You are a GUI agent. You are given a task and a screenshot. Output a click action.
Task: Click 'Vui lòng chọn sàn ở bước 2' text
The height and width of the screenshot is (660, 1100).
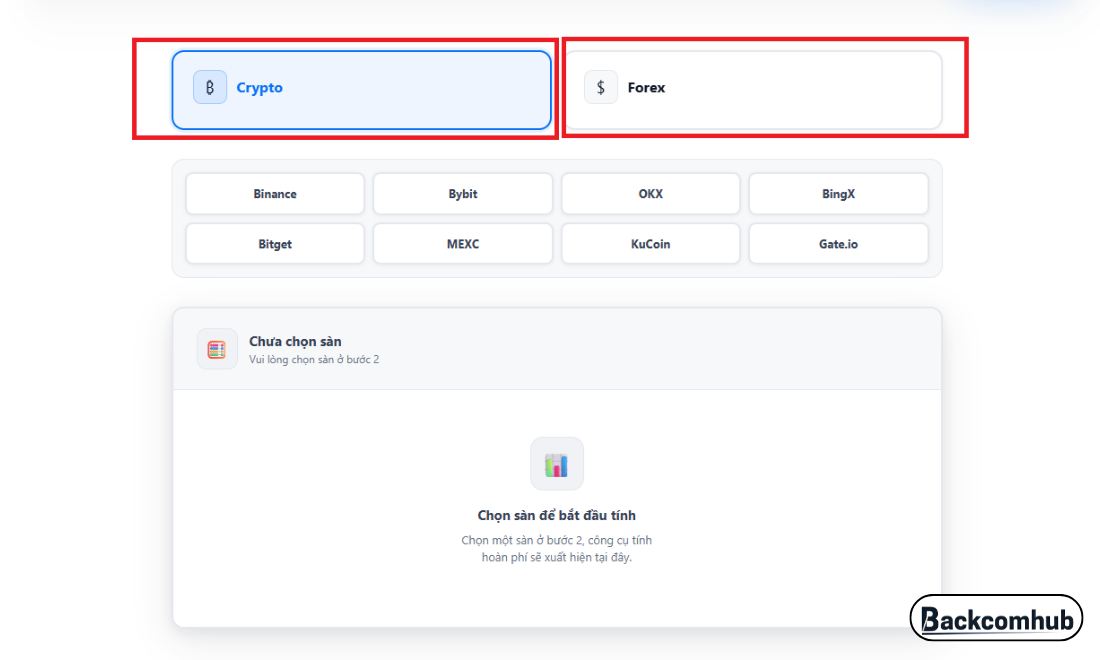[314, 359]
